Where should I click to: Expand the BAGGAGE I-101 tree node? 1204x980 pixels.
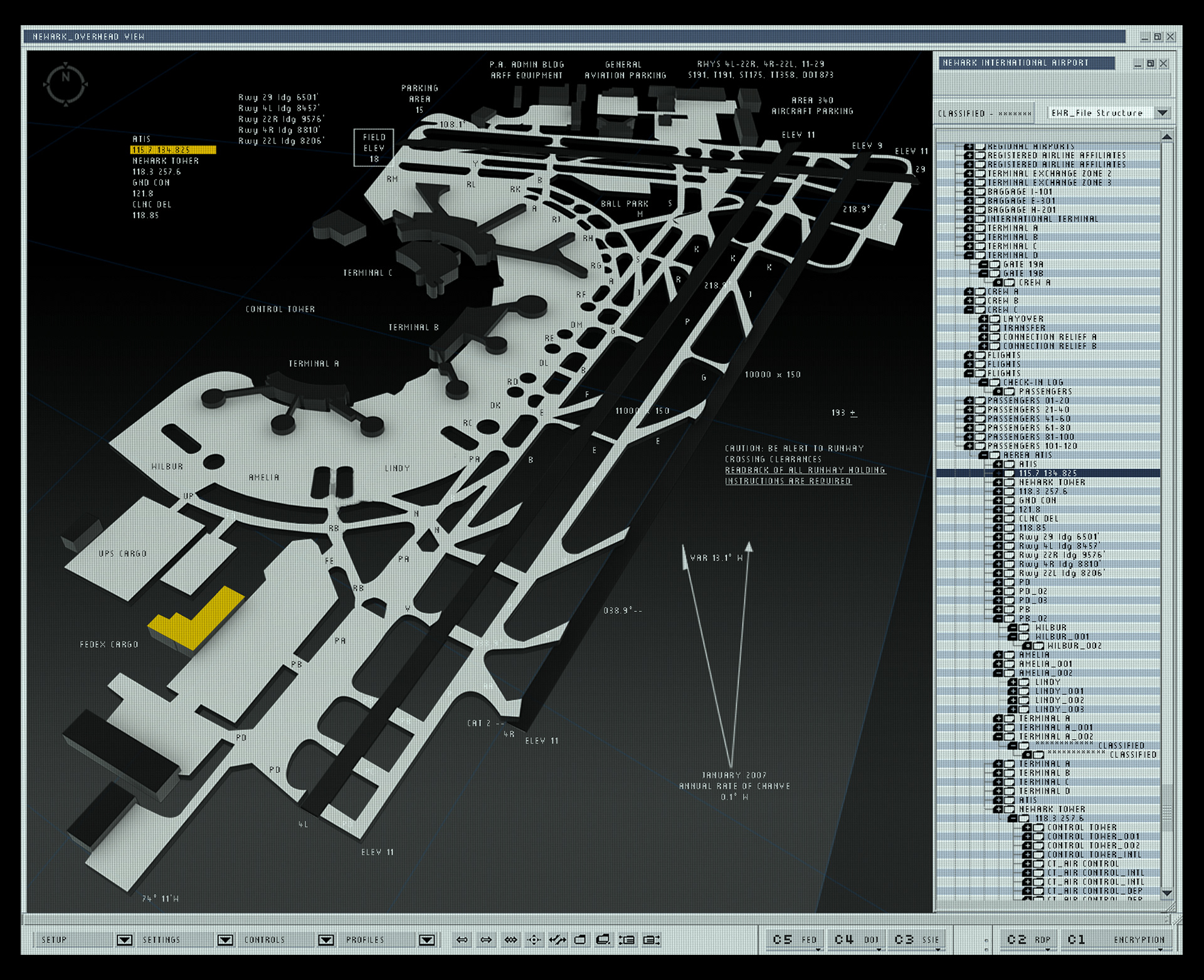coord(969,192)
